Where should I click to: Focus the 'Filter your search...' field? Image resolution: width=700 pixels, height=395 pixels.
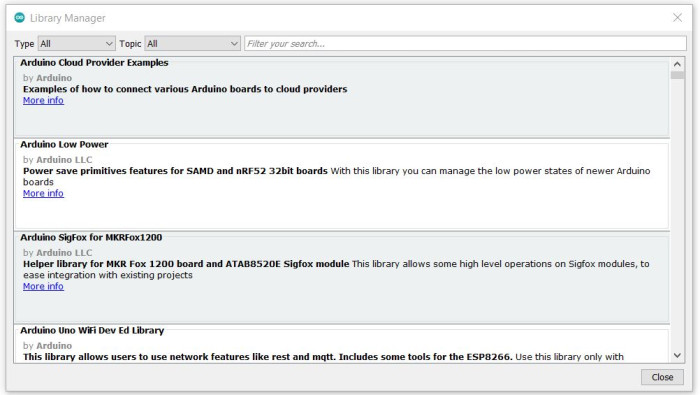465,44
